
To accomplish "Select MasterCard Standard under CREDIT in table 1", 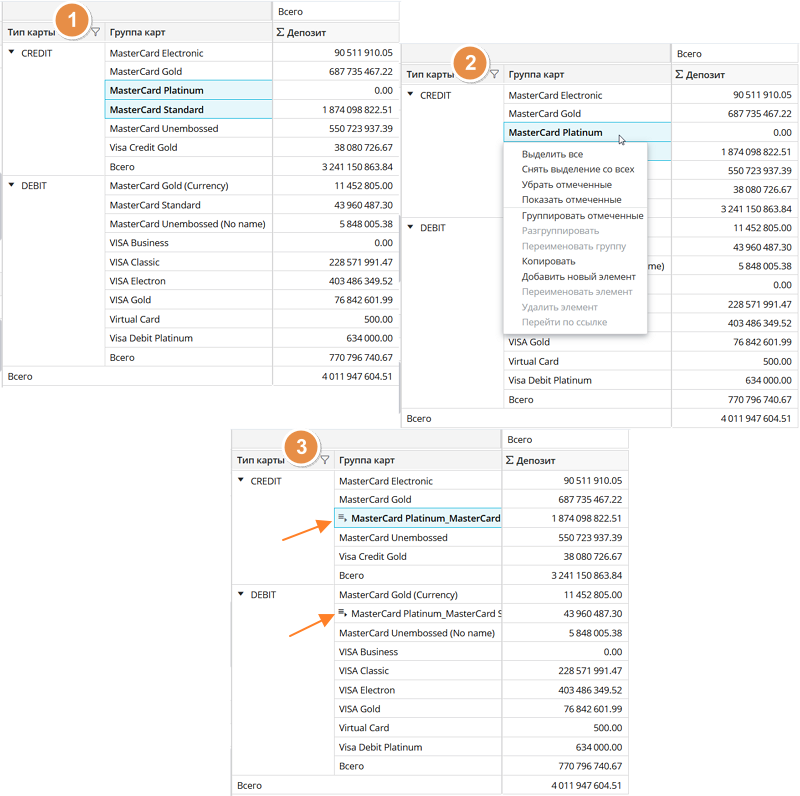I will 157,110.
